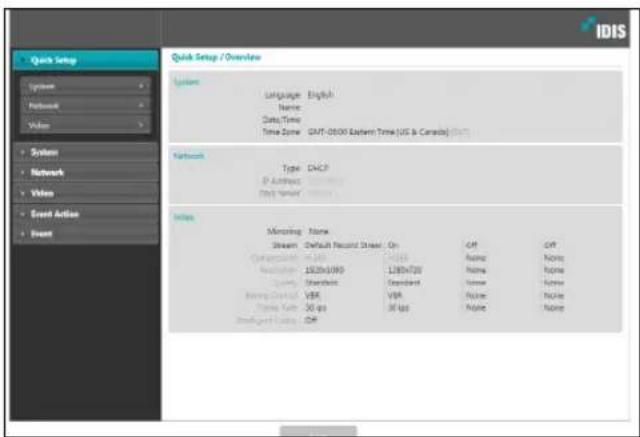Click the resolution value 1280x720
This screenshot has height=437, width=640.
click(x=405, y=270)
